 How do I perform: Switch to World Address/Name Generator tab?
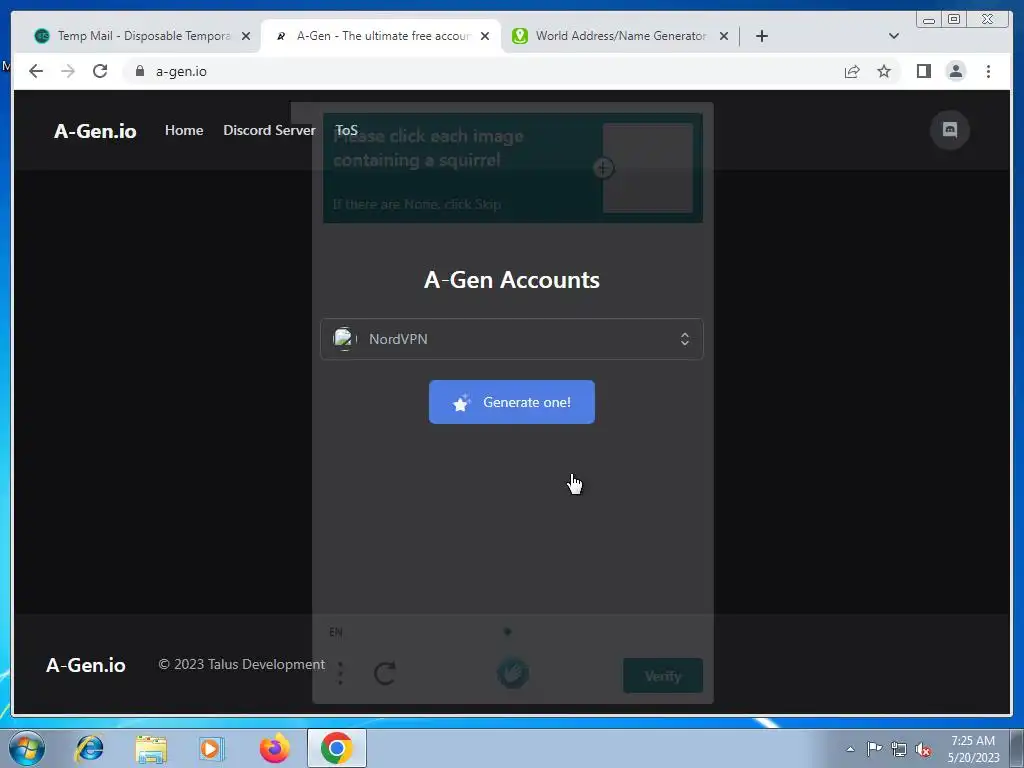point(620,36)
